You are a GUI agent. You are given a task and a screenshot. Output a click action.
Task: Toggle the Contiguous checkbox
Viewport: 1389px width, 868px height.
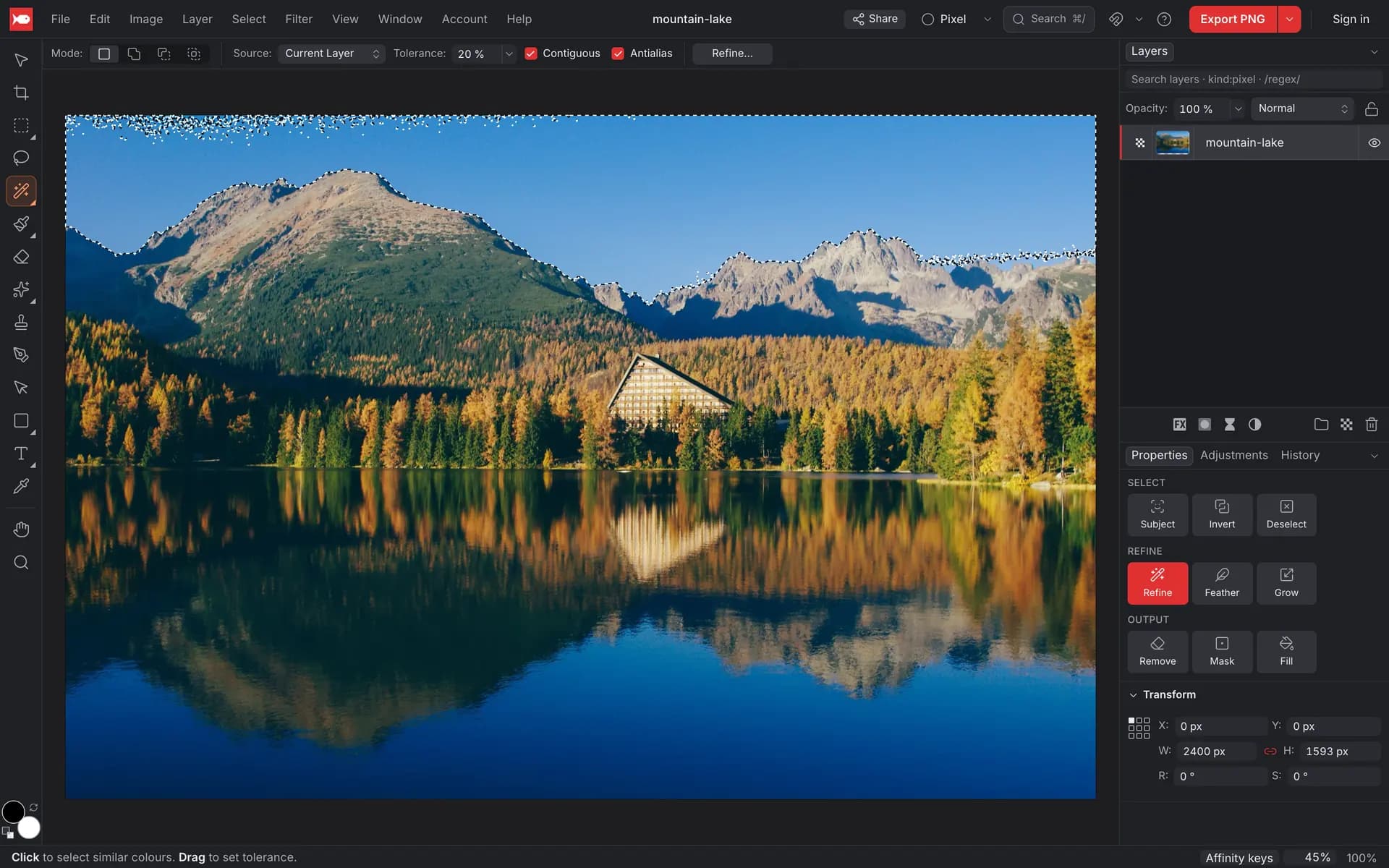click(x=531, y=54)
